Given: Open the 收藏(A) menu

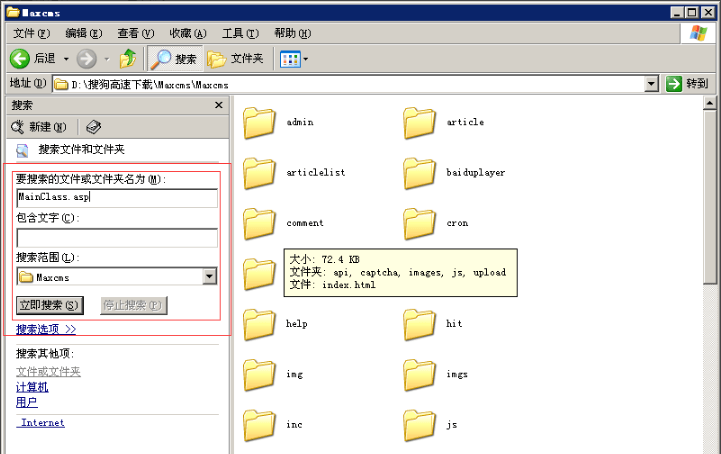Looking at the screenshot, I should coord(188,33).
